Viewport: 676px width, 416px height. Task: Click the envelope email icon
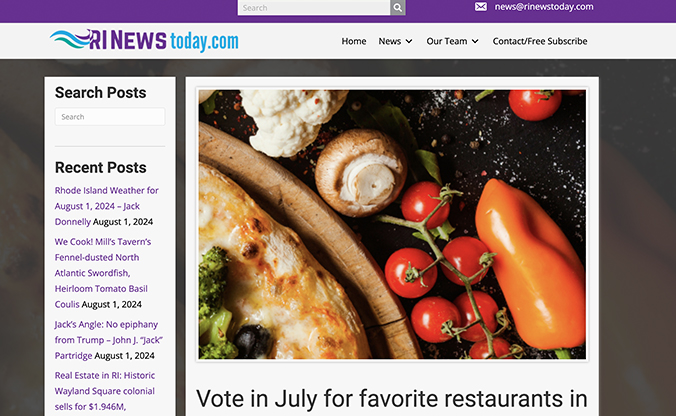481,6
